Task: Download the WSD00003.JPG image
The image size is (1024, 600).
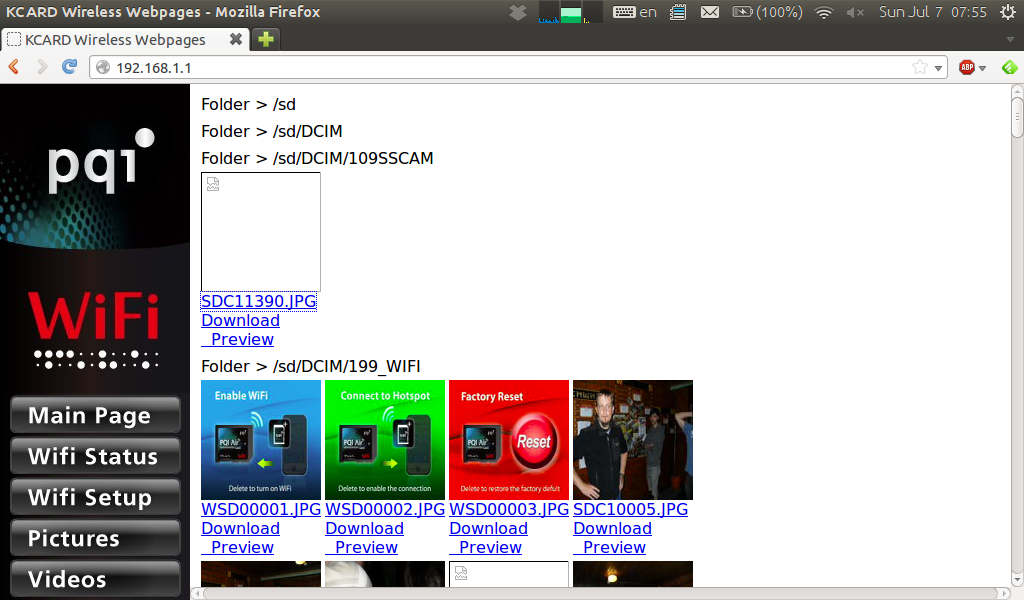Action: click(x=488, y=528)
